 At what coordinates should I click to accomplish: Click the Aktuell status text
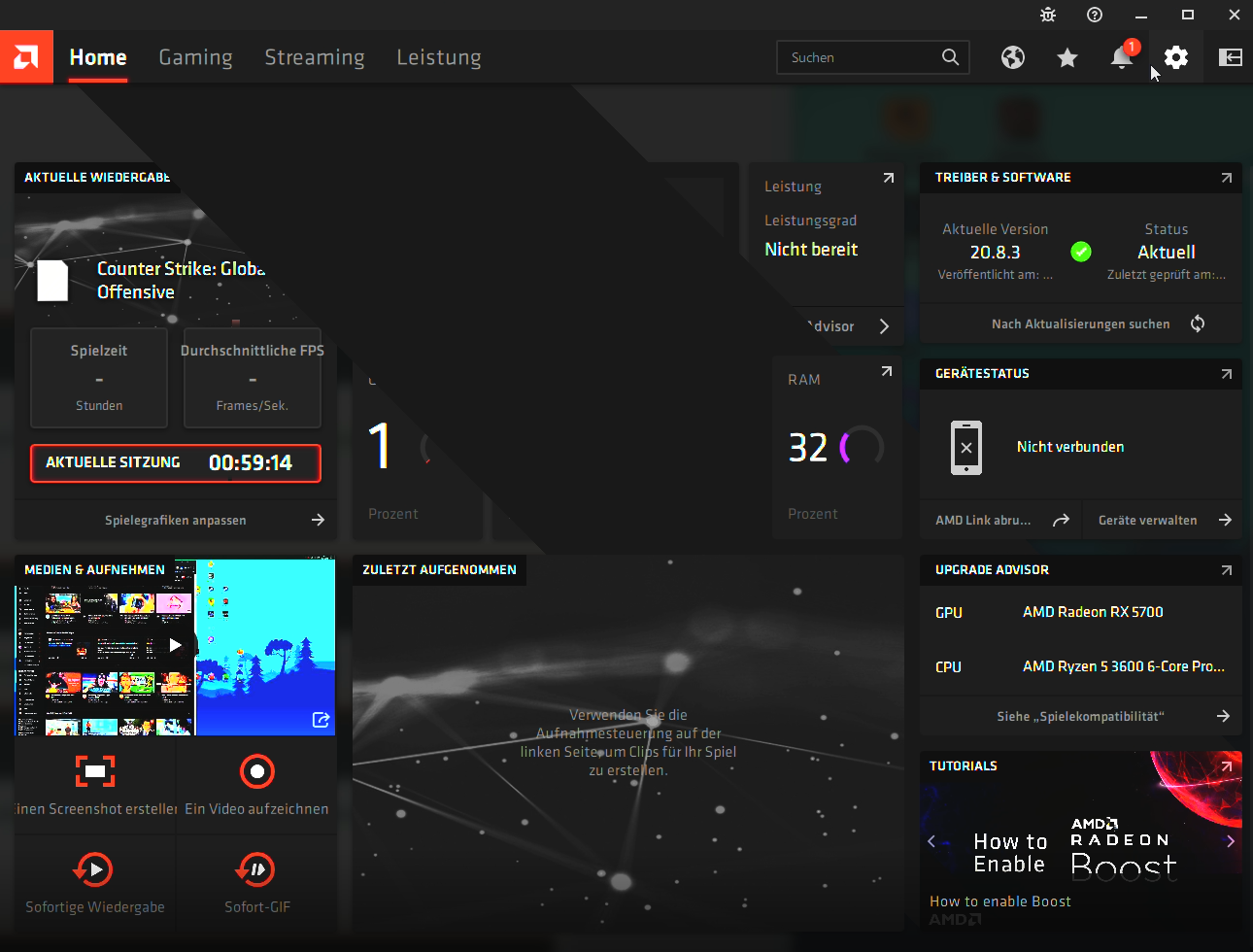[x=1167, y=253]
